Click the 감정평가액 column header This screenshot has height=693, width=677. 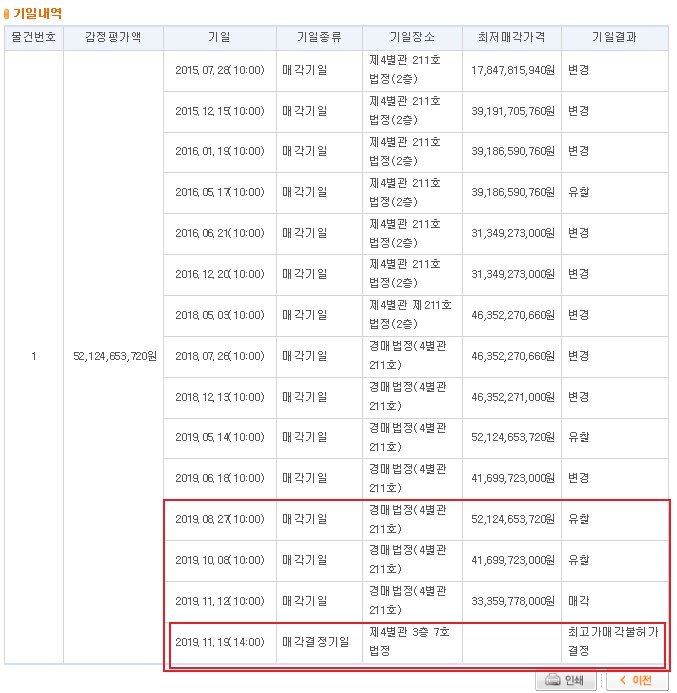[x=116, y=38]
